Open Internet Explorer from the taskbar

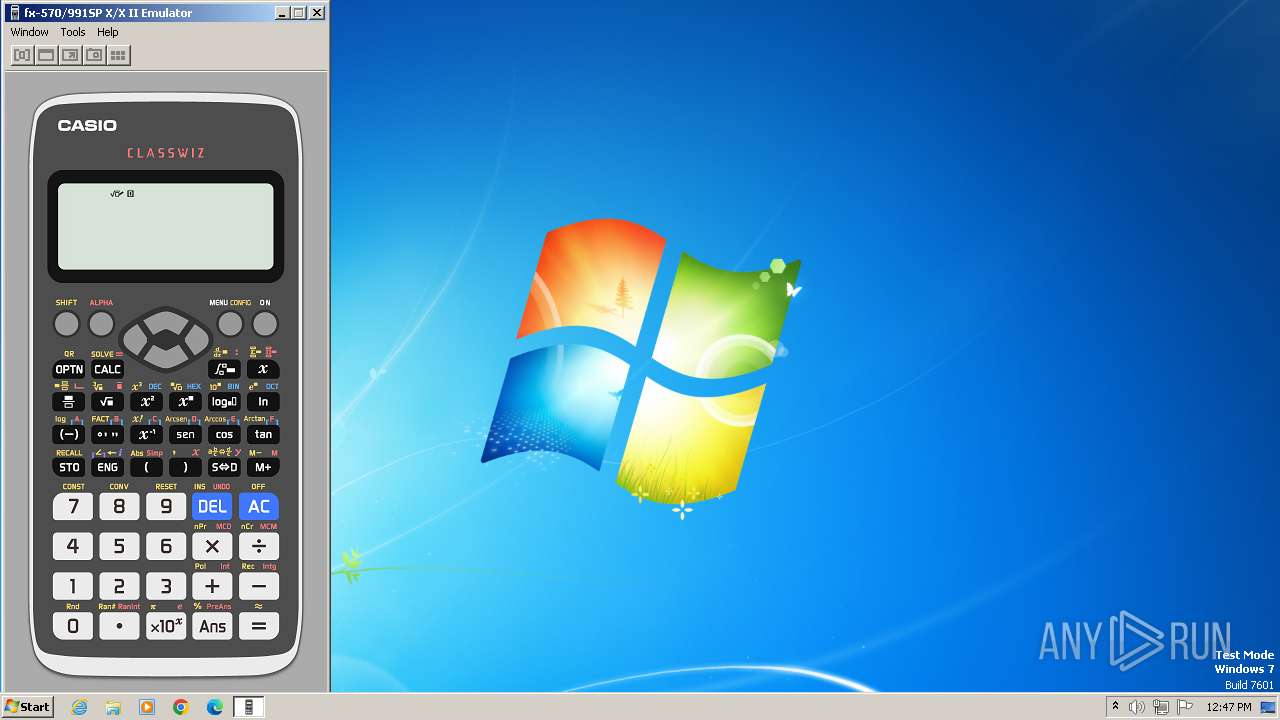point(79,707)
